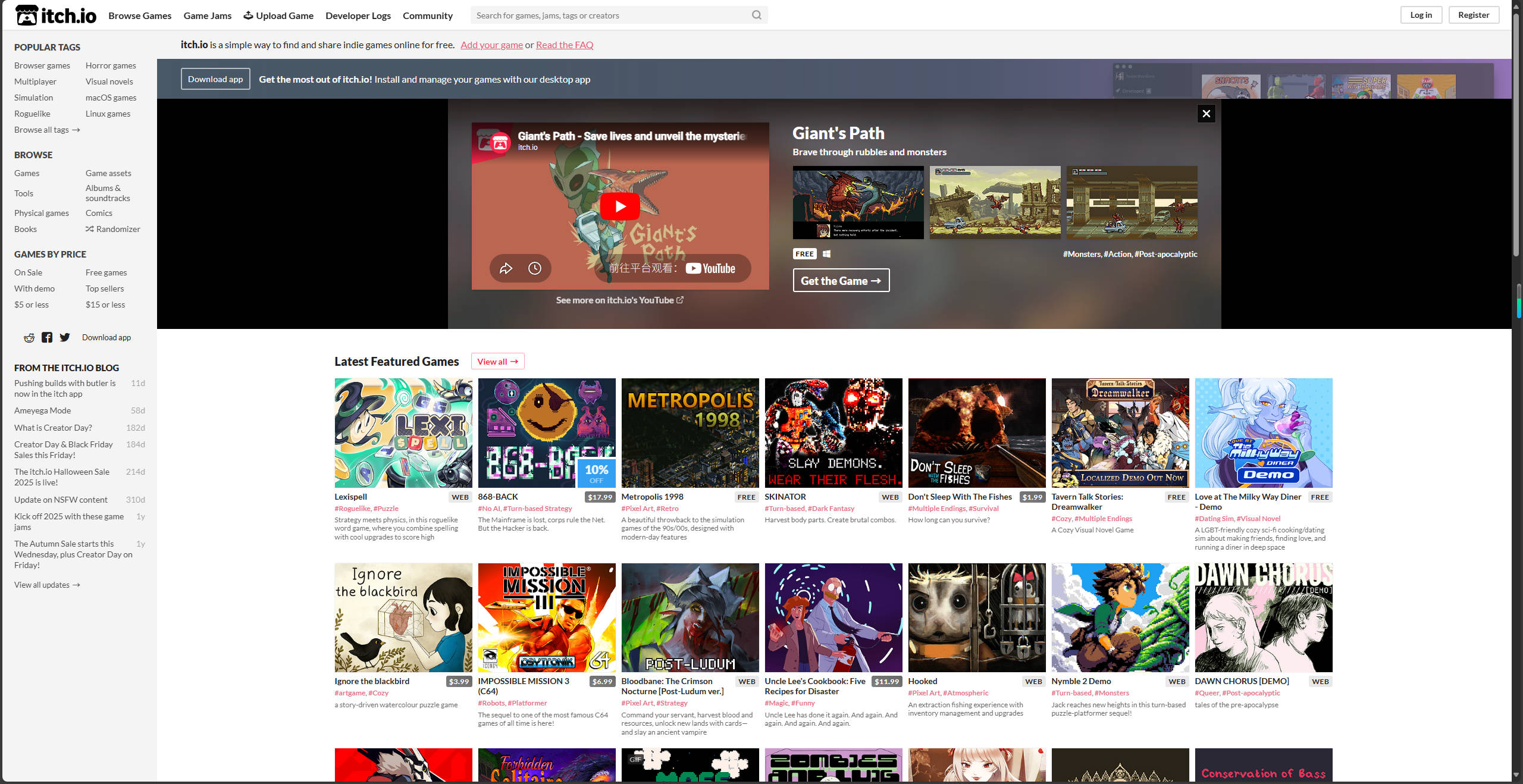The width and height of the screenshot is (1523, 784).
Task: Open View all updates link
Action: [47, 585]
